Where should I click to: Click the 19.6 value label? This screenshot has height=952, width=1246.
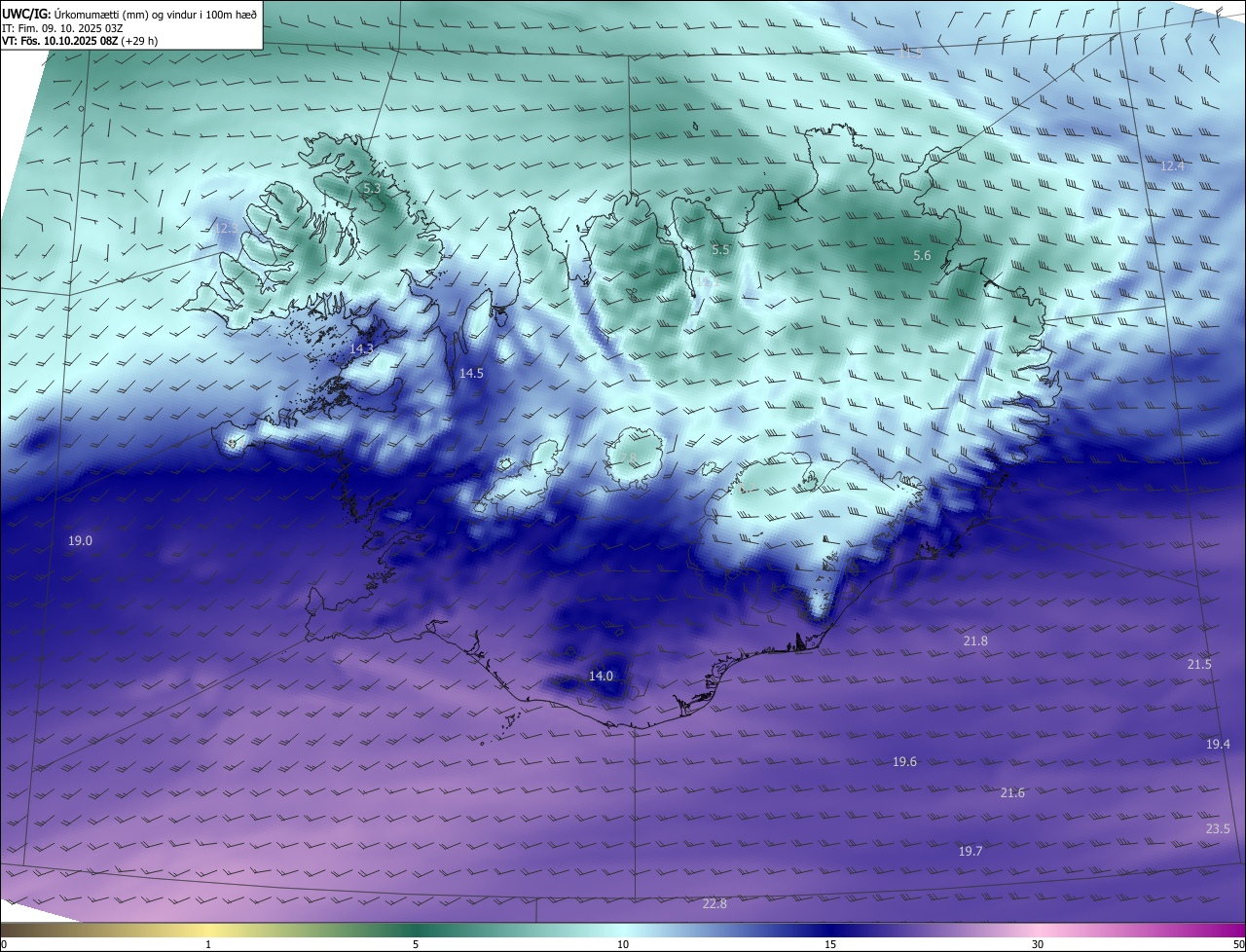pyautogui.click(x=904, y=761)
